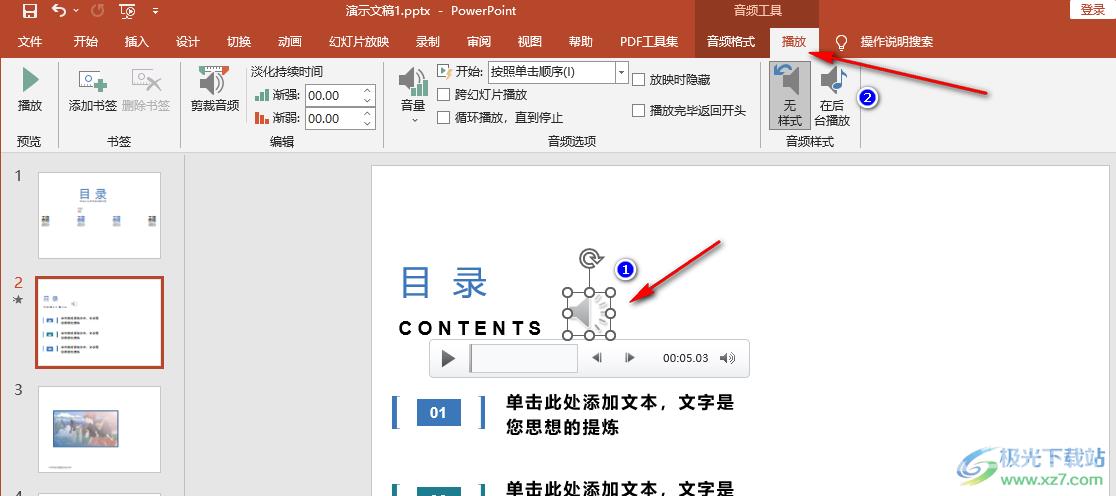This screenshot has width=1116, height=496.
Task: Open the File (文件) tab
Action: click(30, 42)
